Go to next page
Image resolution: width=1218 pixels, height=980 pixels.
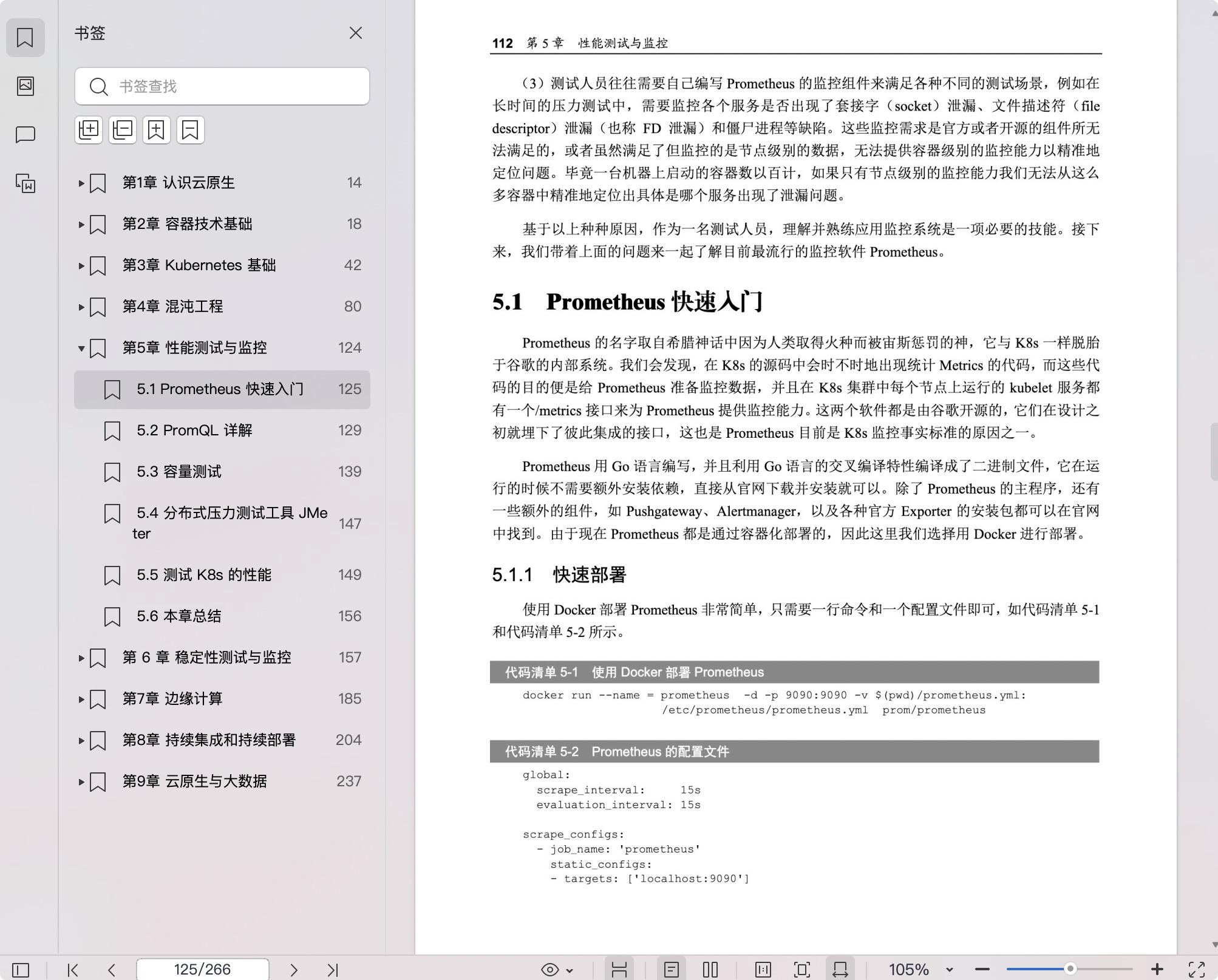pos(294,970)
